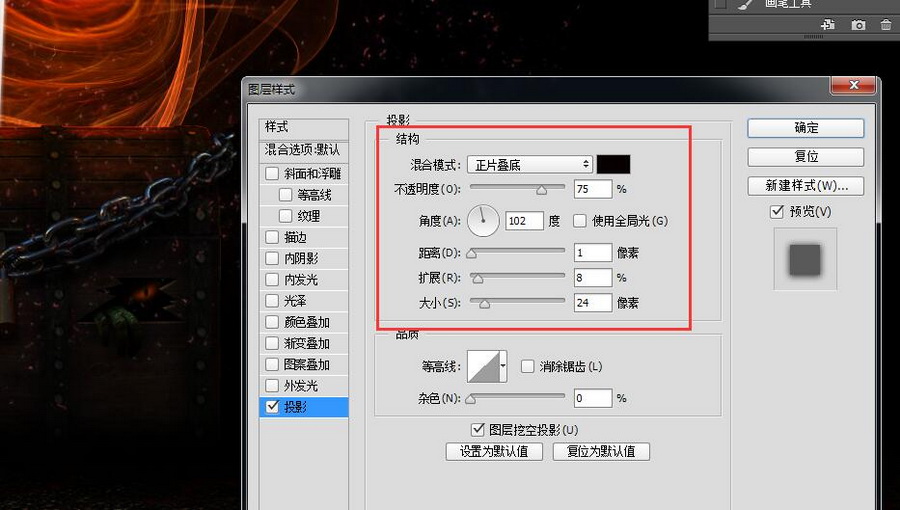Click the 大小 value field showing 24
The height and width of the screenshot is (510, 900).
tap(593, 303)
